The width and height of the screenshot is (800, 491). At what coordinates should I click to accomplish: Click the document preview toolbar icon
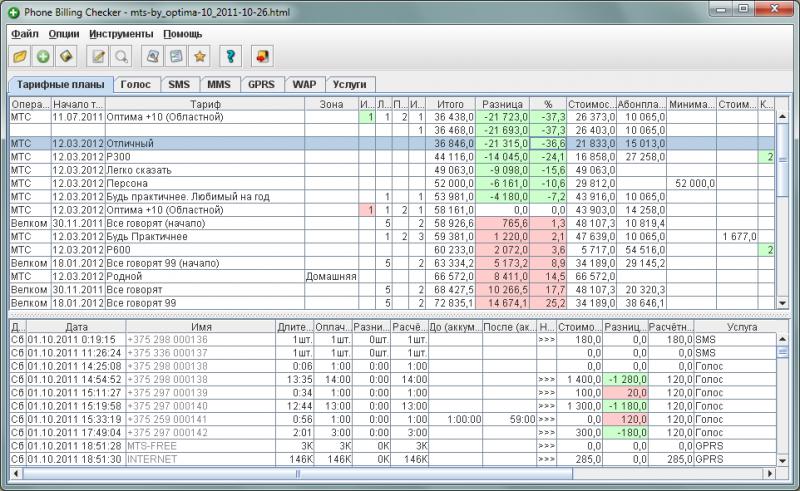click(153, 56)
